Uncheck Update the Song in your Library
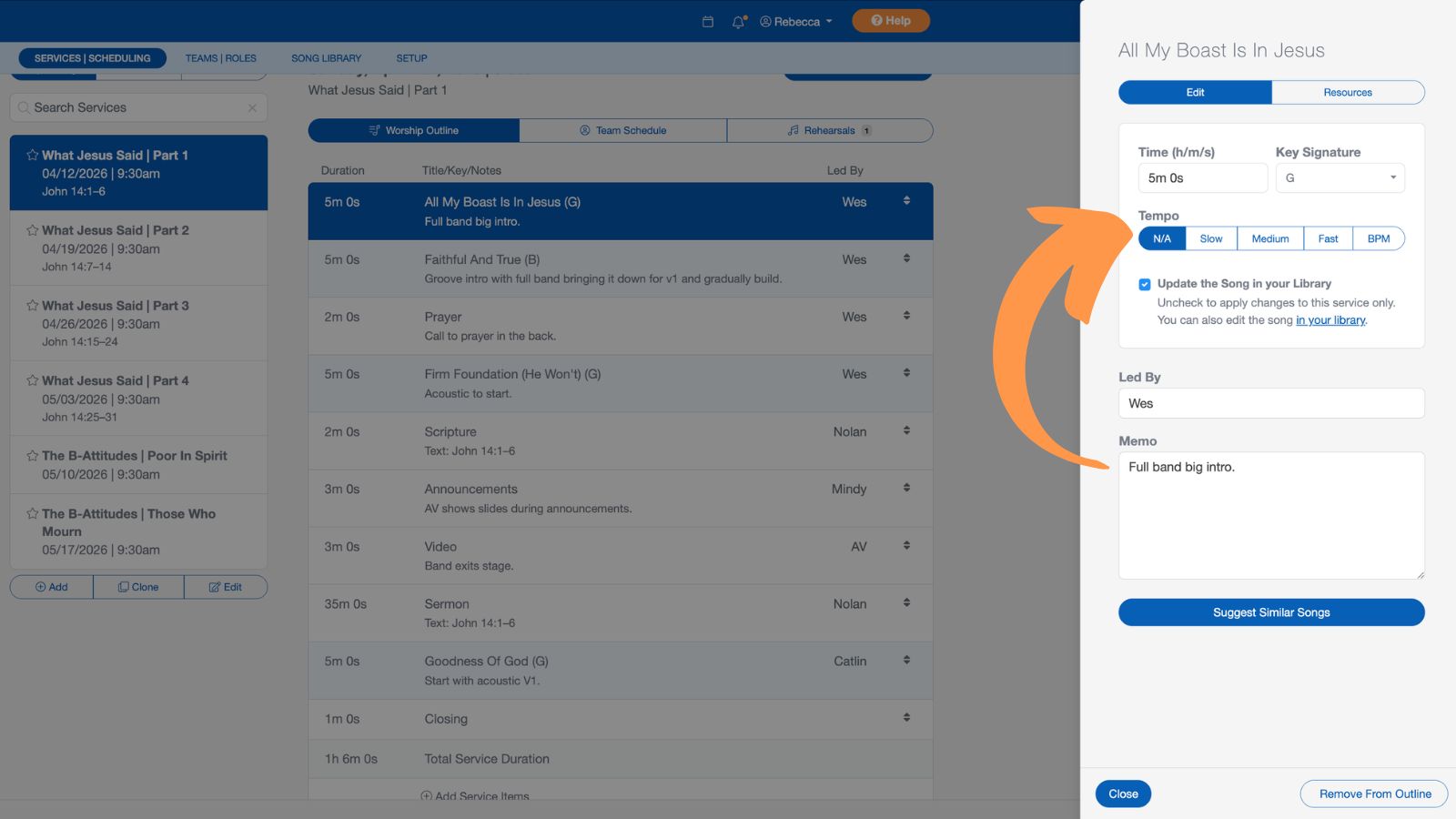Screen dimensions: 1456x819 click(1145, 284)
